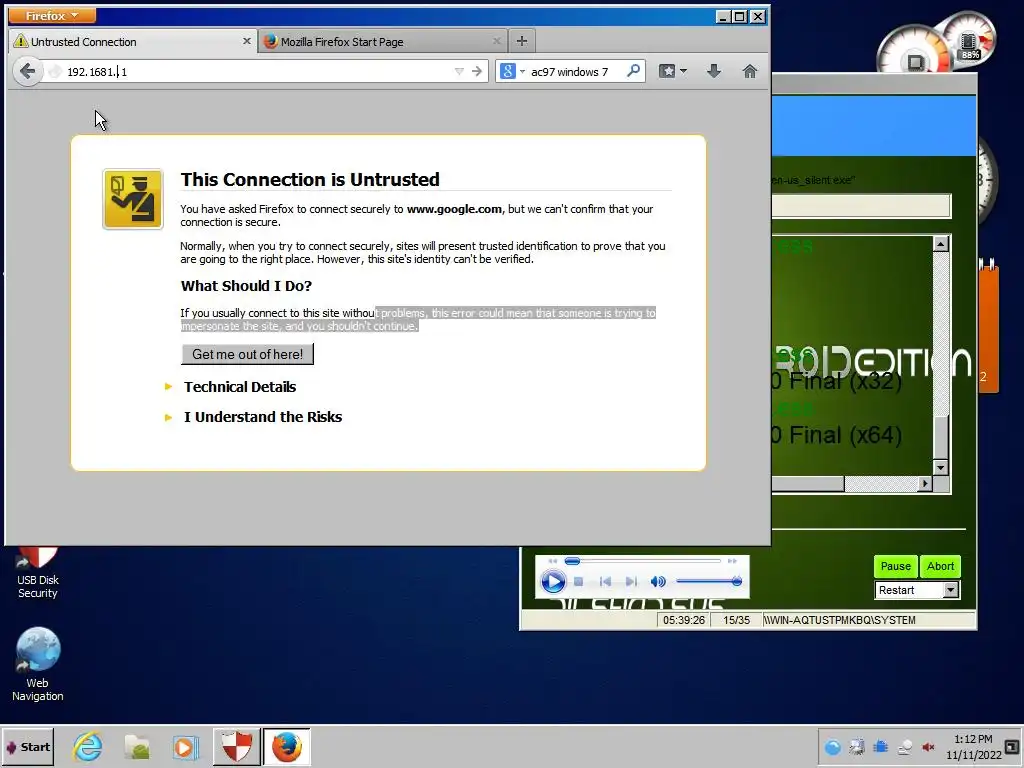Click the network computers tray icon

tap(856, 747)
